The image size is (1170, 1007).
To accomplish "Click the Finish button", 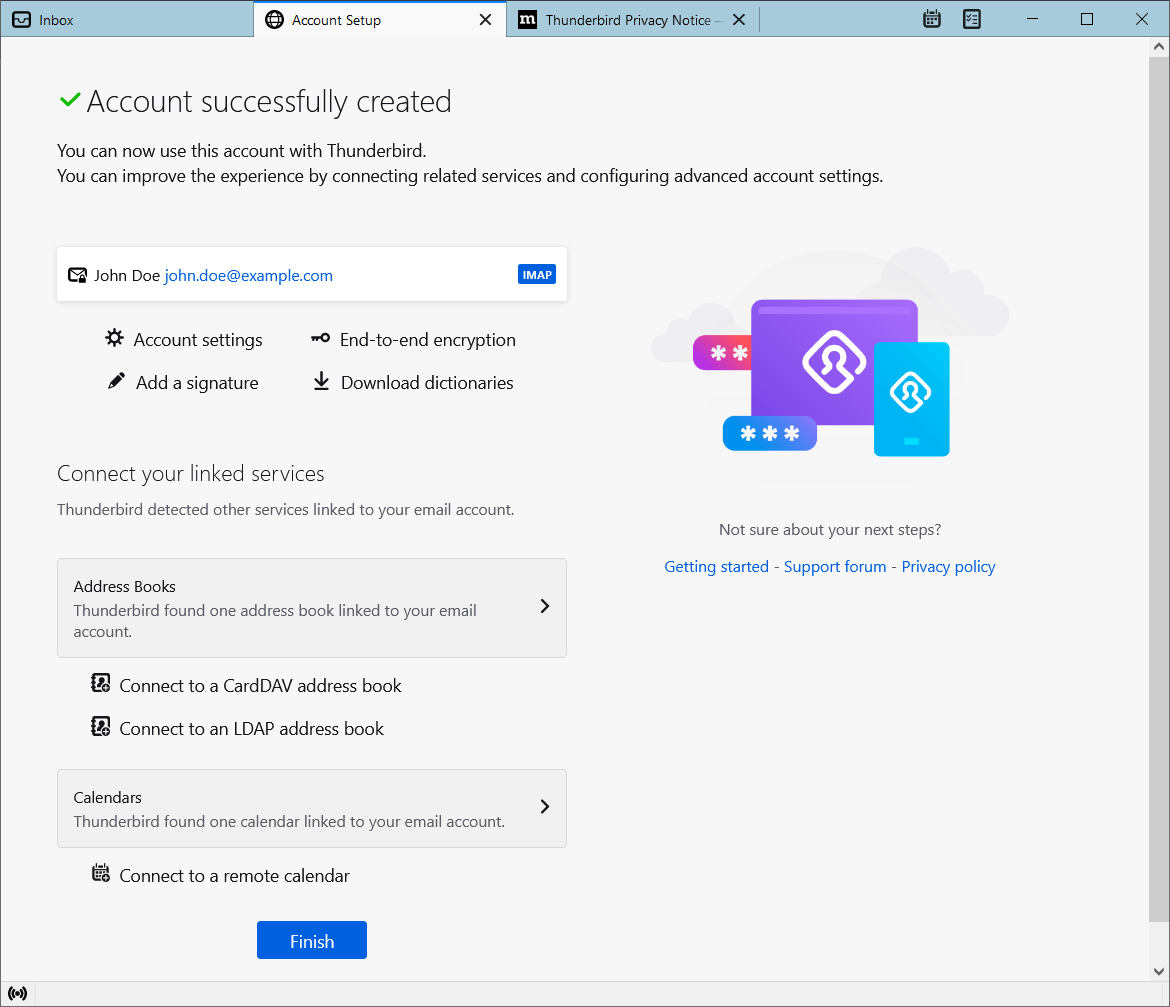I will [312, 941].
